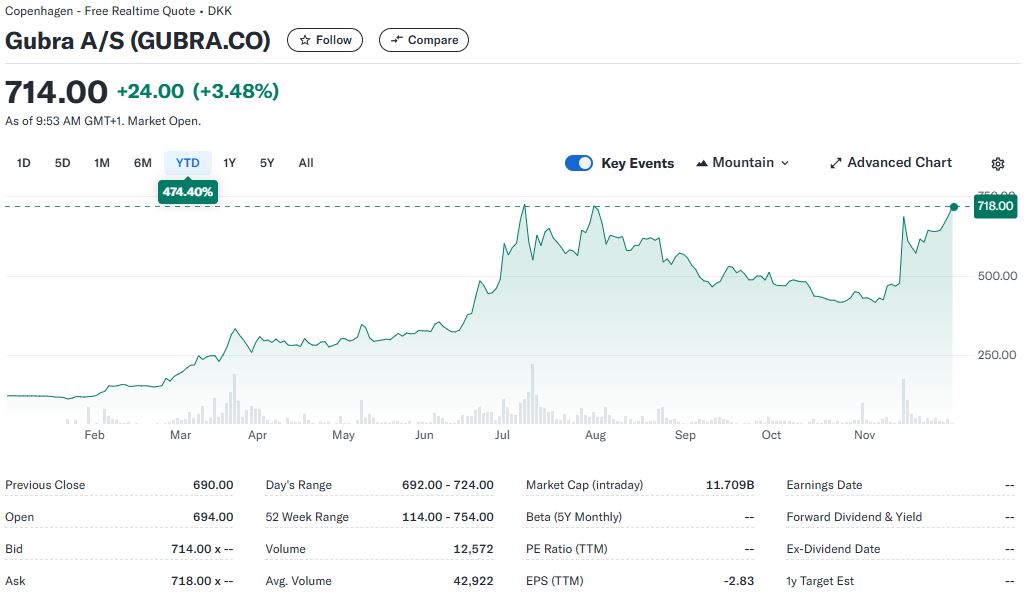Click the Bid value 714.00 x --
The image size is (1033, 608).
[x=202, y=549]
